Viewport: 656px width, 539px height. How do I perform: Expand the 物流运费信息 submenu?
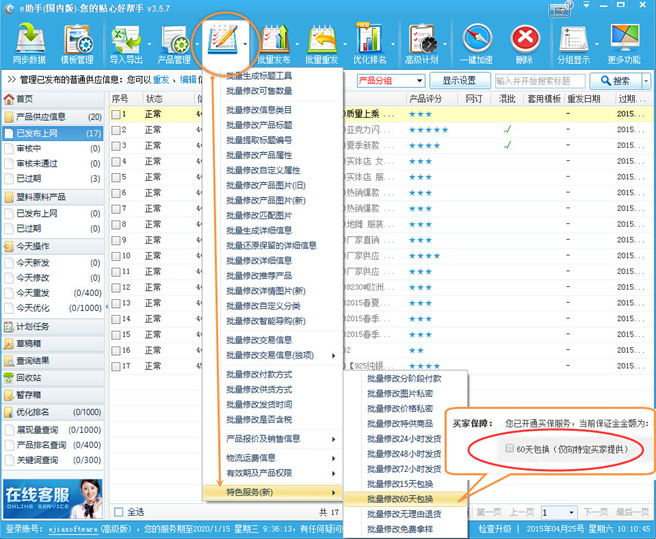272,459
